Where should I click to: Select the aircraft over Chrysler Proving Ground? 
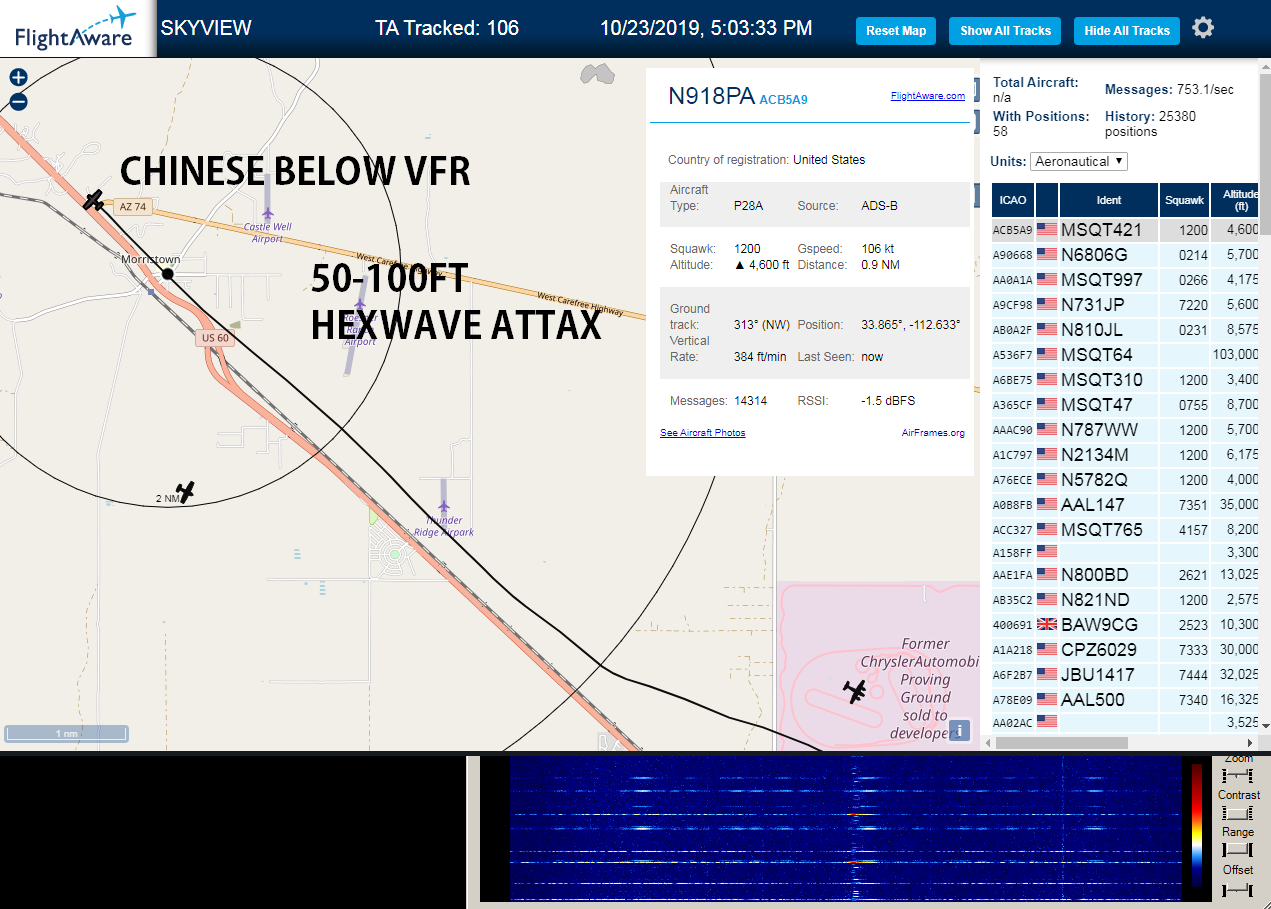pyautogui.click(x=855, y=690)
